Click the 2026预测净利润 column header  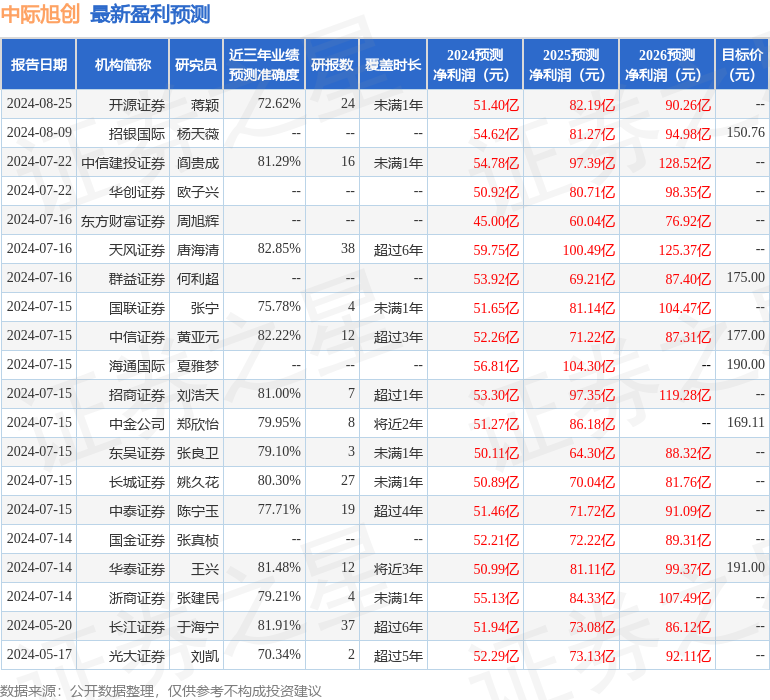click(x=667, y=64)
